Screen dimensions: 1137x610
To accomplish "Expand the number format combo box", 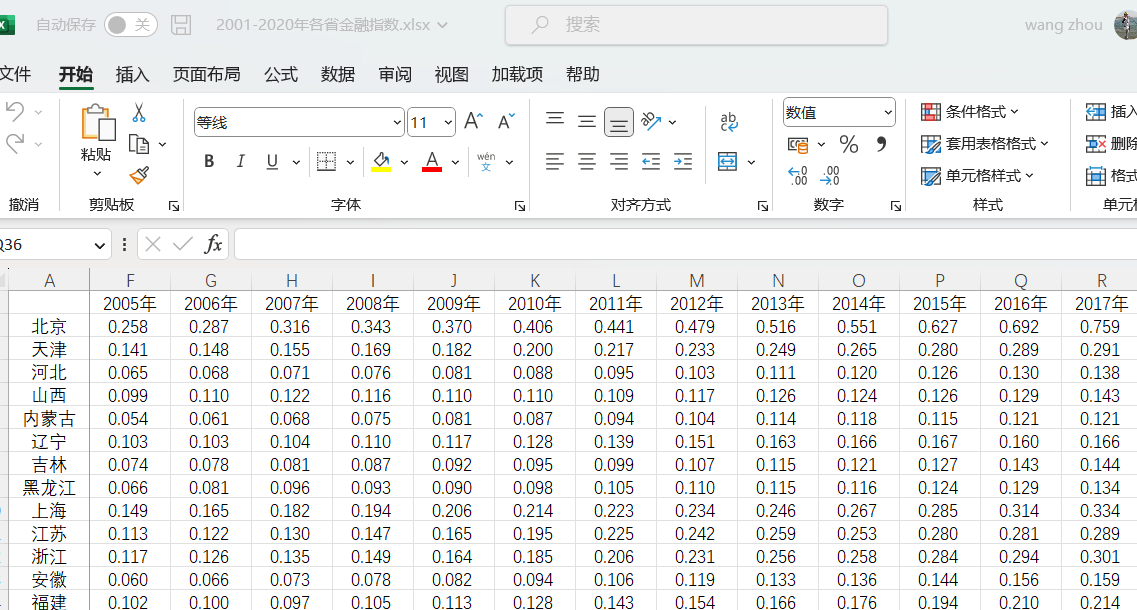I will (x=888, y=113).
